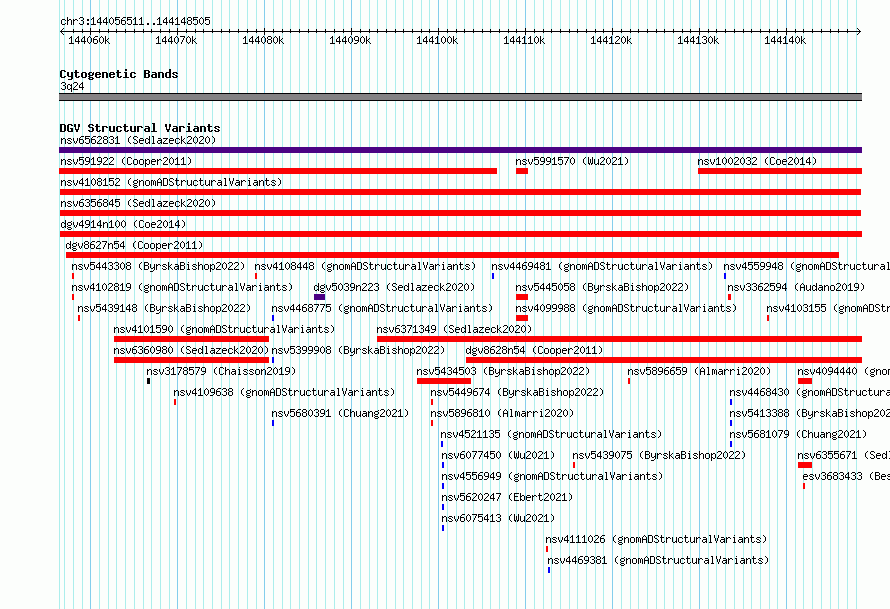Open nsv6371349 (Sedlazeck2020) label
The width and height of the screenshot is (890, 609).
454,329
